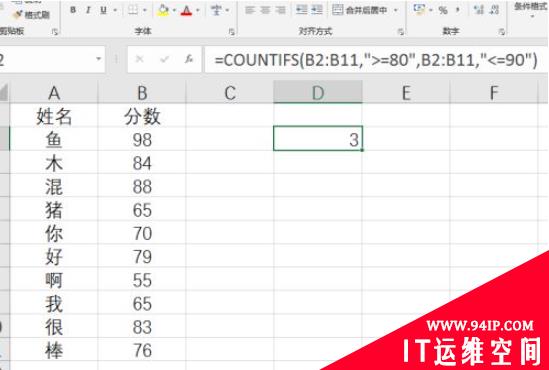
Task: Apply cell borders icon
Action: tap(133, 10)
